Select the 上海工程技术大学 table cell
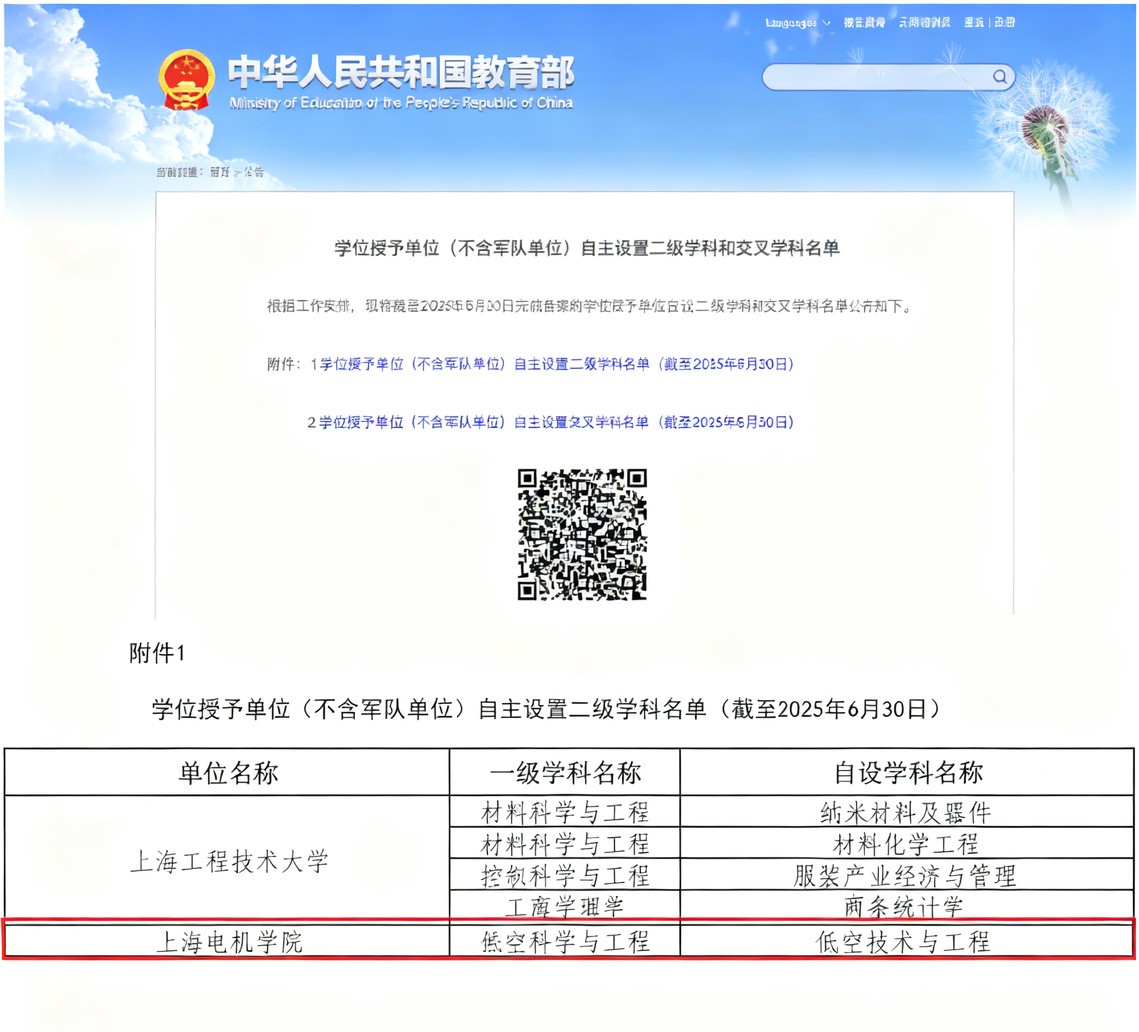This screenshot has height=1032, width=1139. pyautogui.click(x=228, y=860)
